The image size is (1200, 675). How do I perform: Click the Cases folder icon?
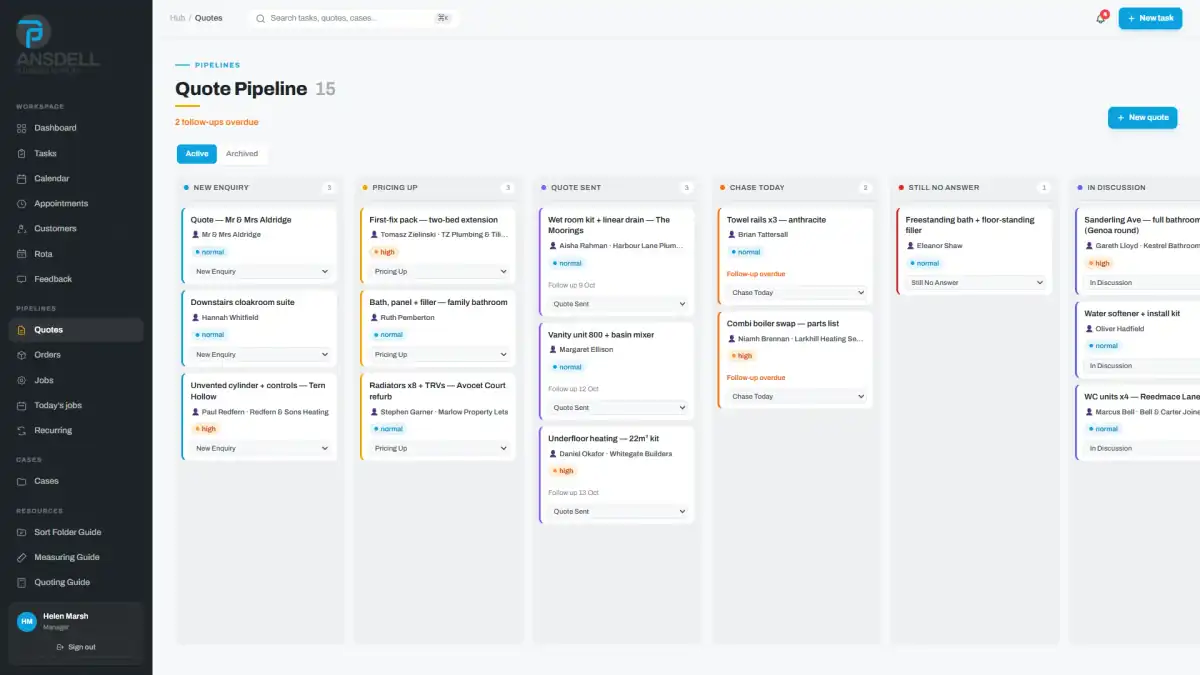pos(22,481)
